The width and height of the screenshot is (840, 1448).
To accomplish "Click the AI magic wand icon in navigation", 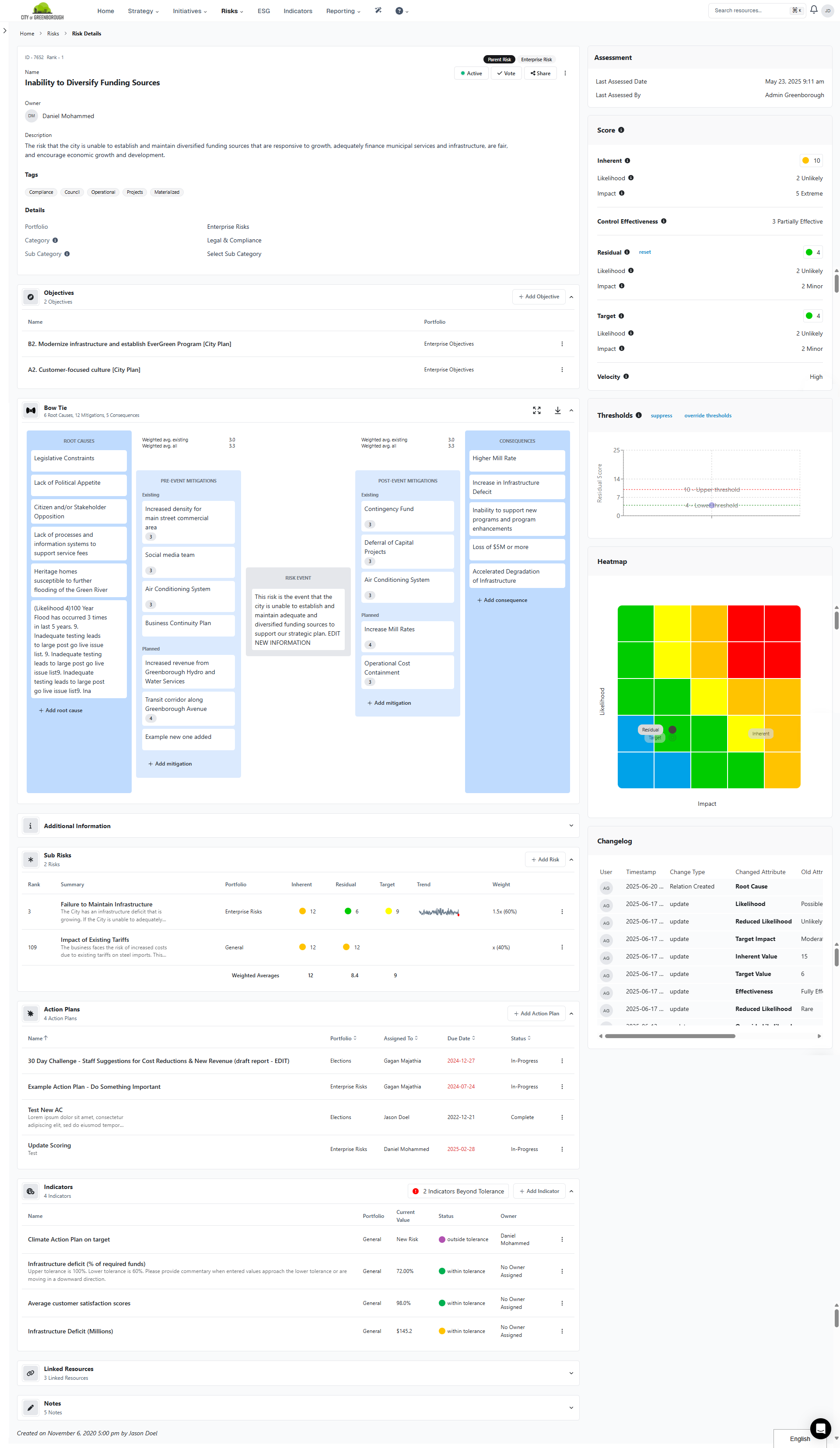I will [x=378, y=10].
